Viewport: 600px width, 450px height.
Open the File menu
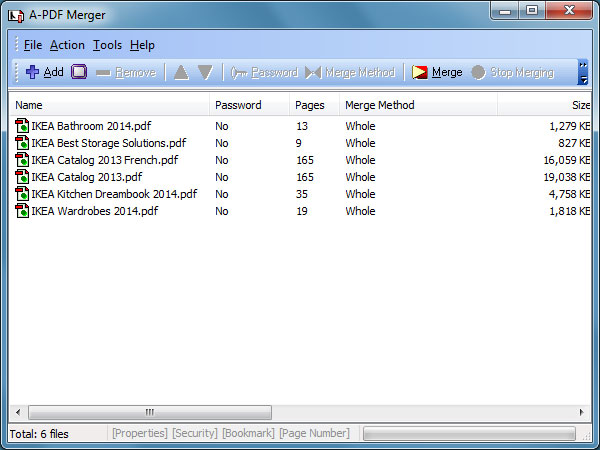pos(33,45)
